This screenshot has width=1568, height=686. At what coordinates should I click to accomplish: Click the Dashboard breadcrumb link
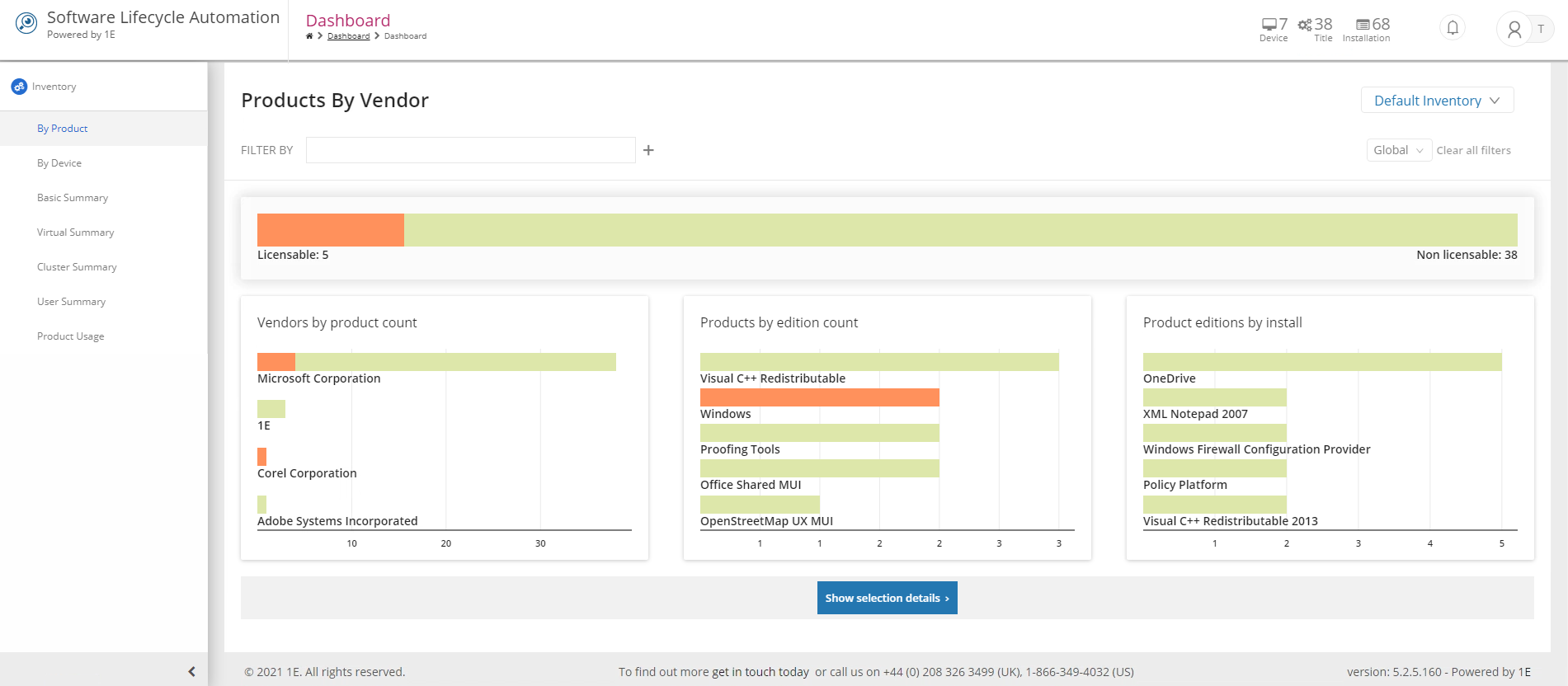[348, 36]
